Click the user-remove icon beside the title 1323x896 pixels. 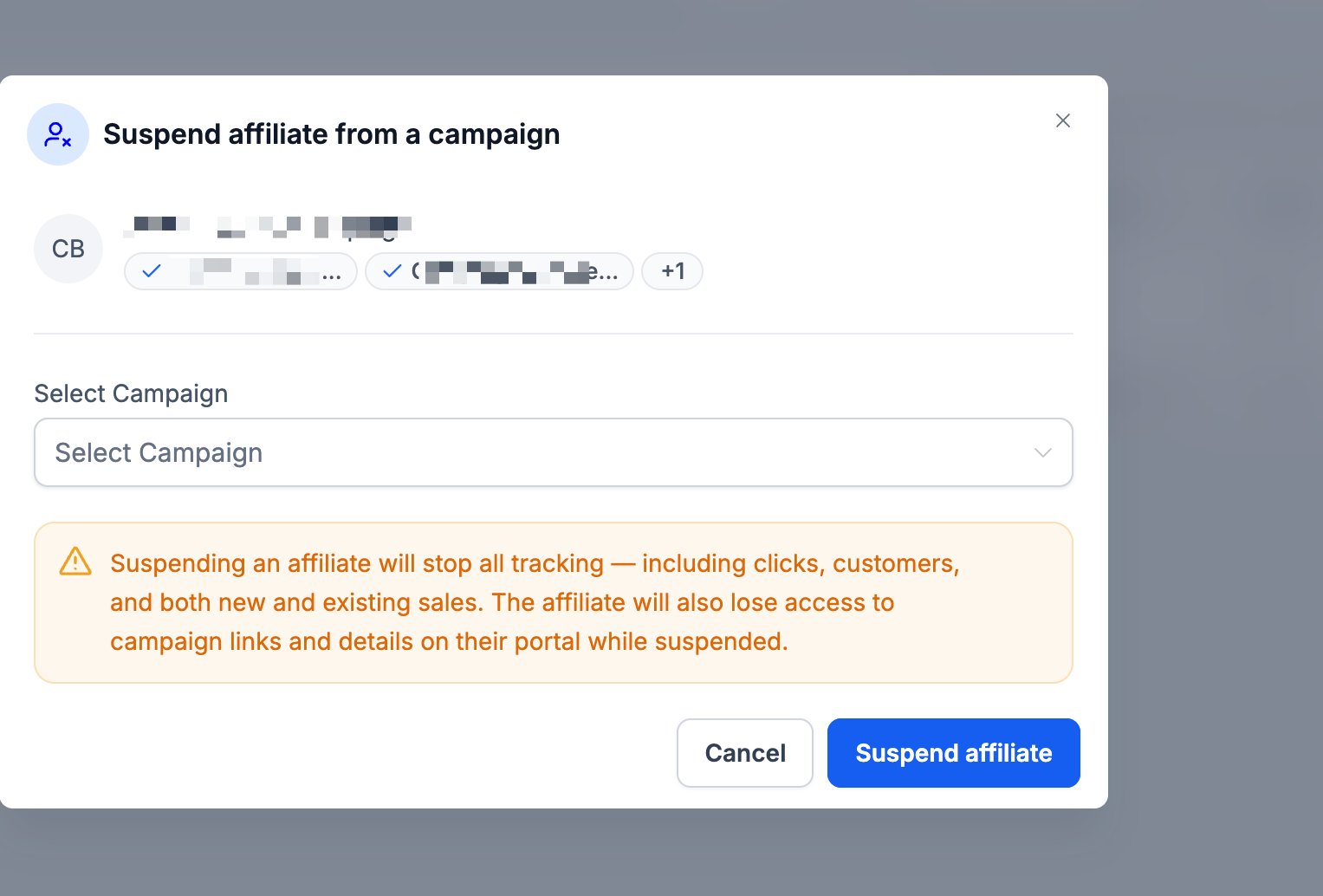click(x=58, y=134)
